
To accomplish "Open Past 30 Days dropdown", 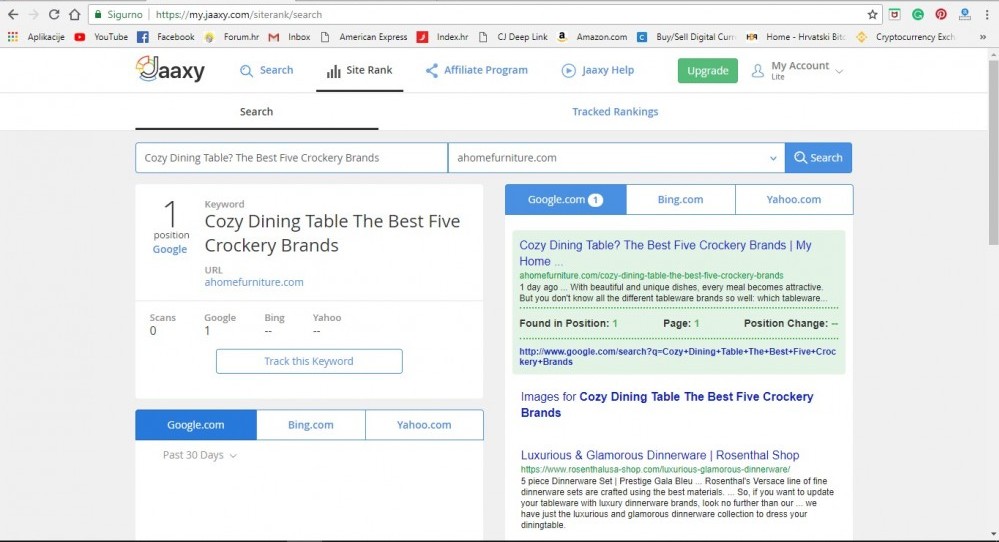I will point(199,455).
